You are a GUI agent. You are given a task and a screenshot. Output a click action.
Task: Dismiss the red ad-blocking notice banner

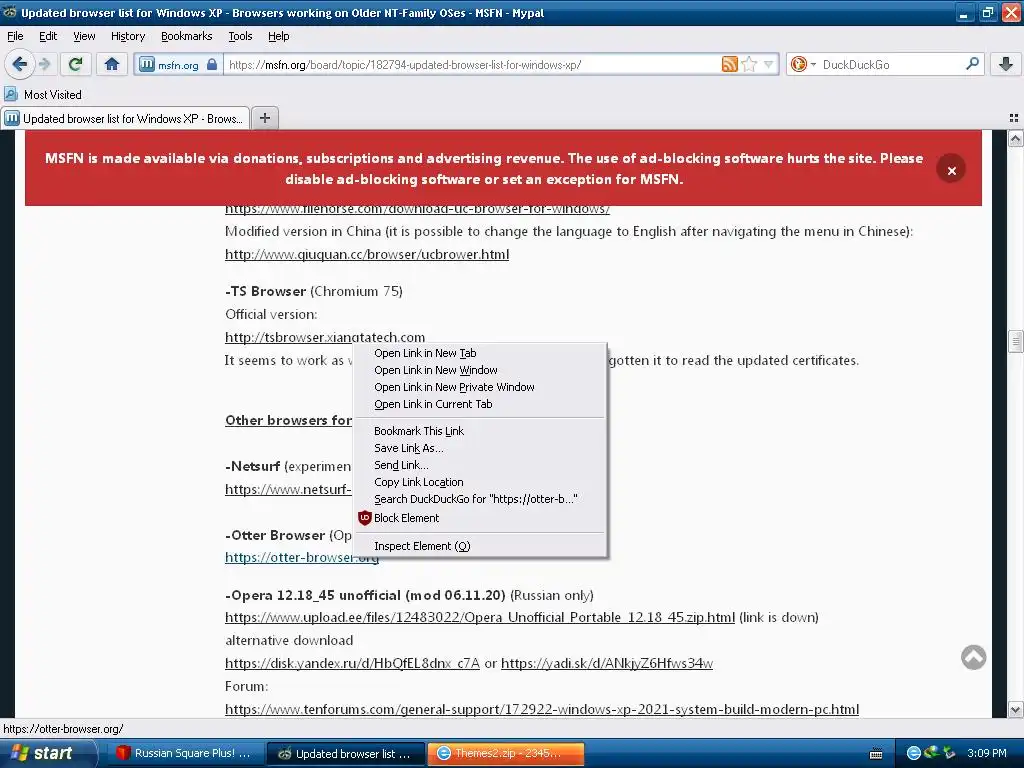[x=951, y=170]
